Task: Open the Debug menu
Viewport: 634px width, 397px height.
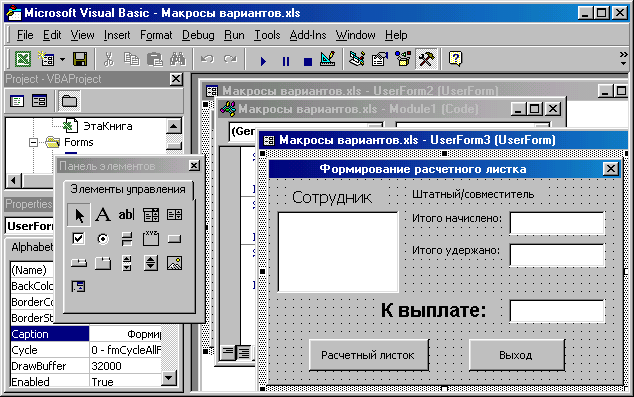Action: point(198,35)
